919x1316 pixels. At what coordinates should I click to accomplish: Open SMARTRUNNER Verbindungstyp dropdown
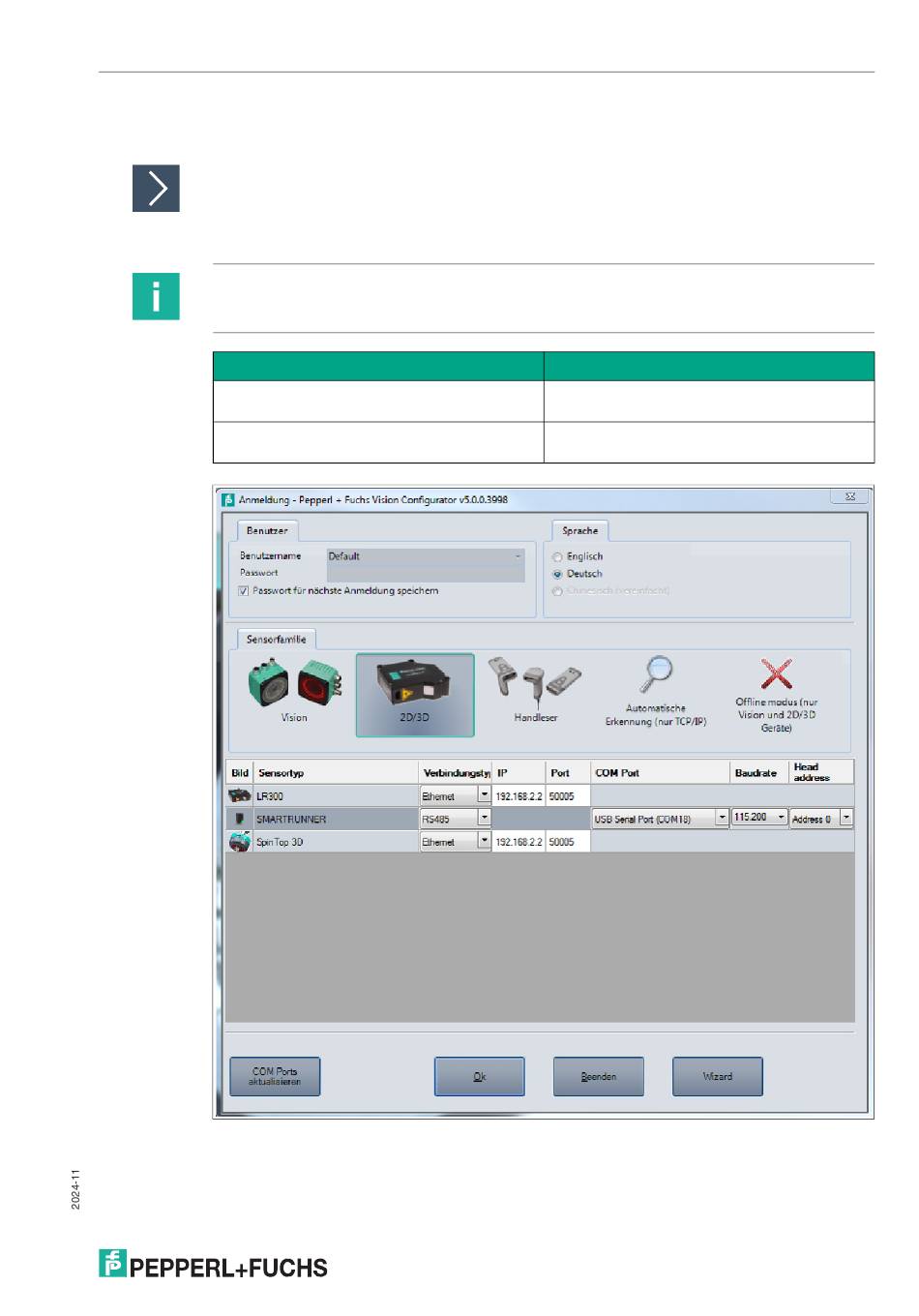[x=485, y=819]
